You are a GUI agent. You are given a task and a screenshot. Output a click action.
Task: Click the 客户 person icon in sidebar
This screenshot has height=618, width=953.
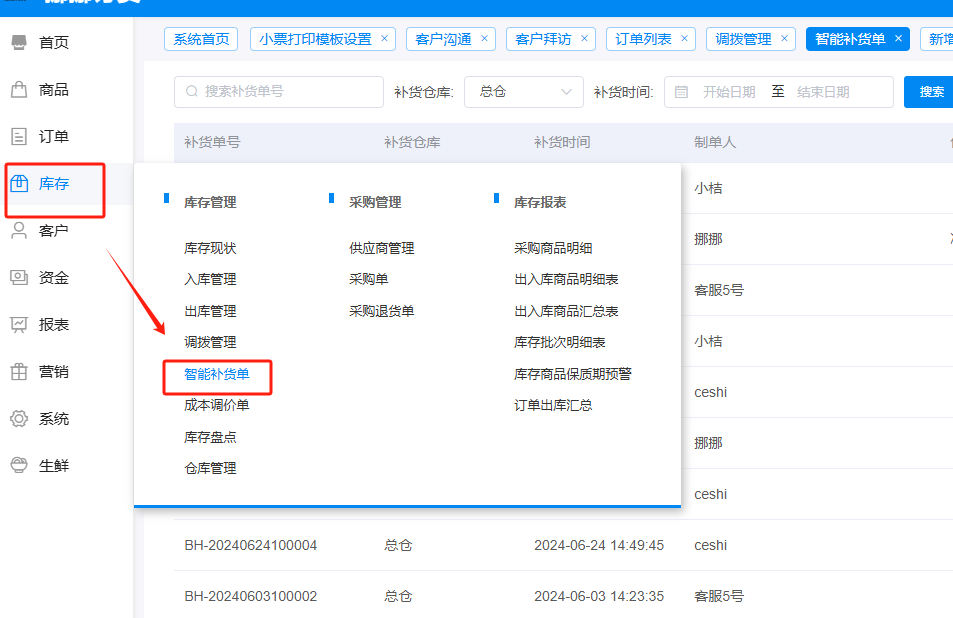pyautogui.click(x=19, y=231)
